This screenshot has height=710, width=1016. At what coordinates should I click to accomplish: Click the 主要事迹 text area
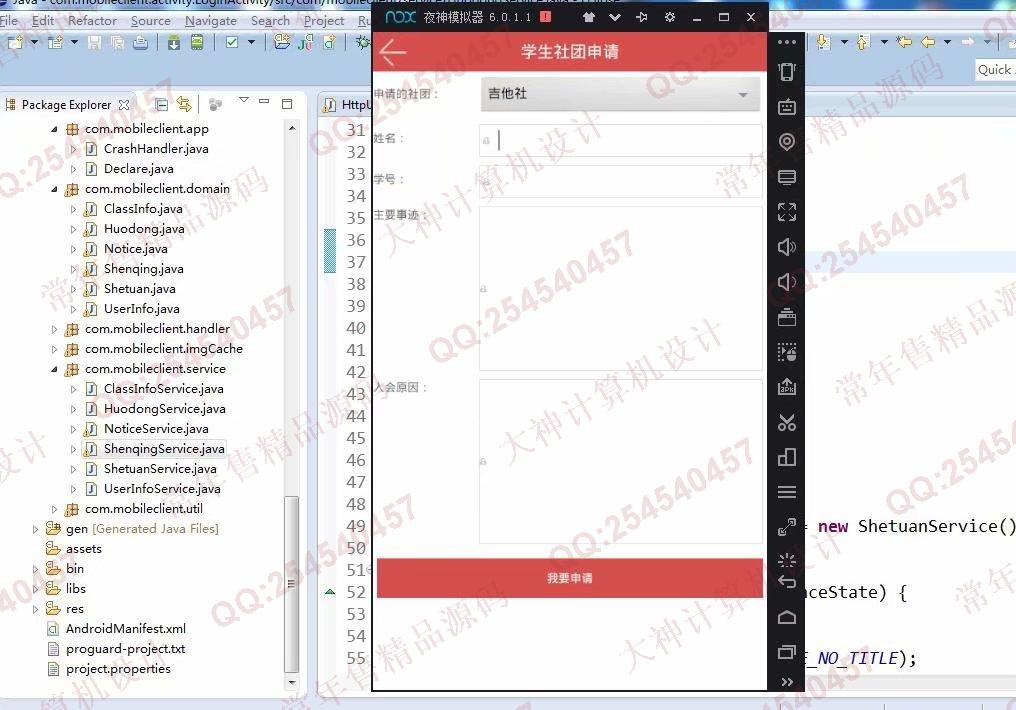click(620, 288)
